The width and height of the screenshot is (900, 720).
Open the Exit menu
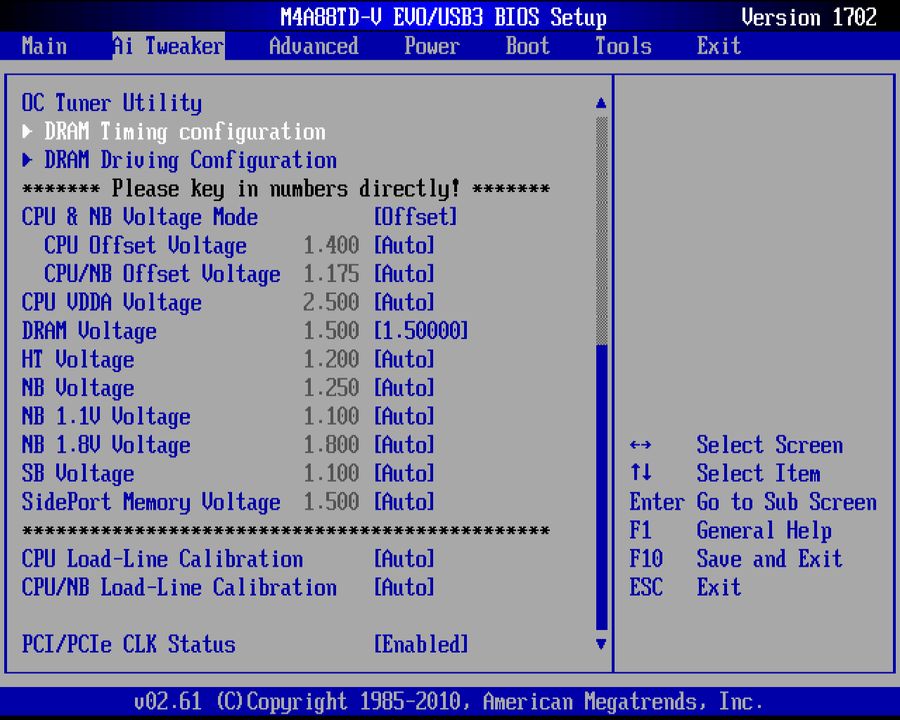pos(718,46)
